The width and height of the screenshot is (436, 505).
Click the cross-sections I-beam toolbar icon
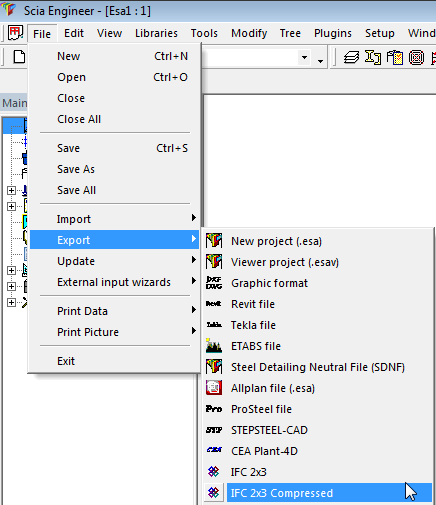(x=373, y=57)
